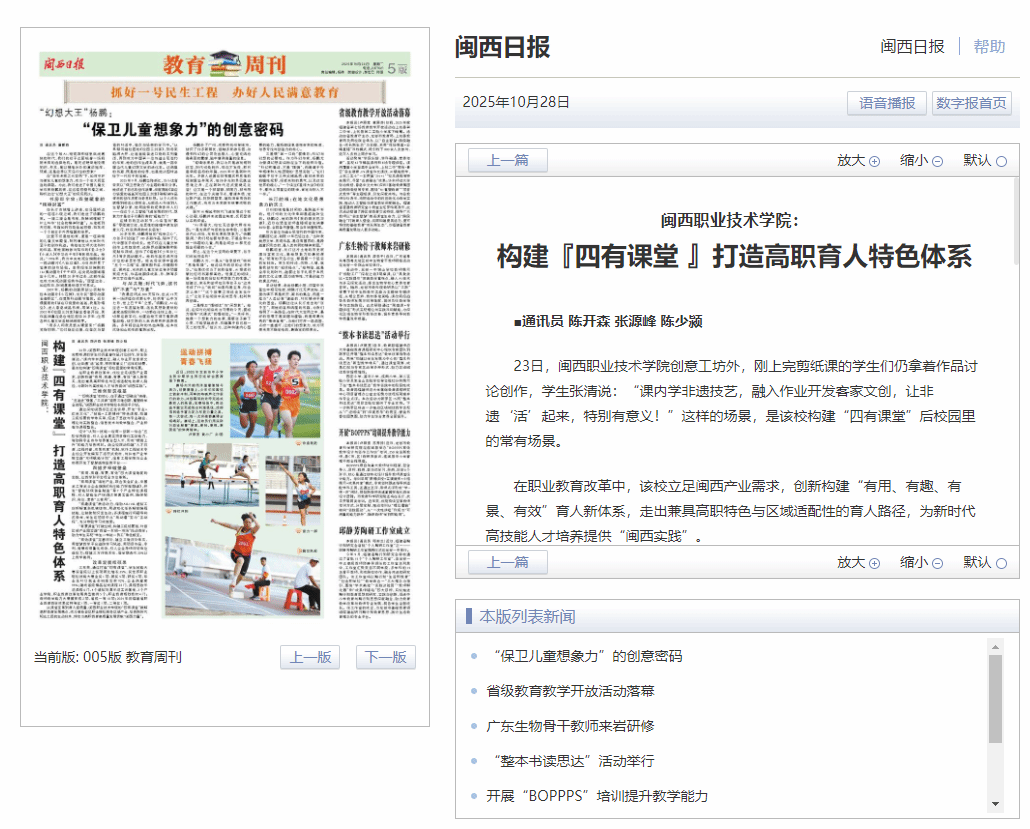Click the bottom 默认 default-size icon
Screen dimensions: 1030x829
point(1001,563)
